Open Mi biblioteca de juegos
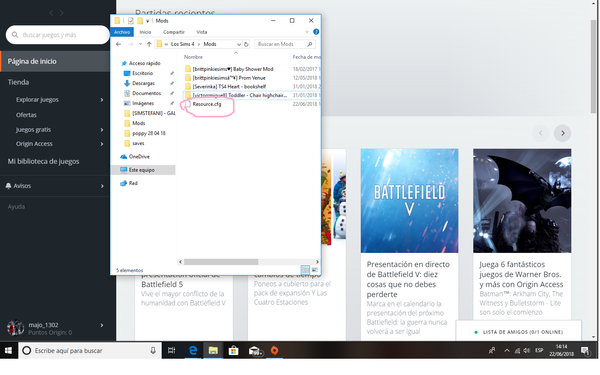Viewport: 600px width, 375px height. pyautogui.click(x=43, y=161)
